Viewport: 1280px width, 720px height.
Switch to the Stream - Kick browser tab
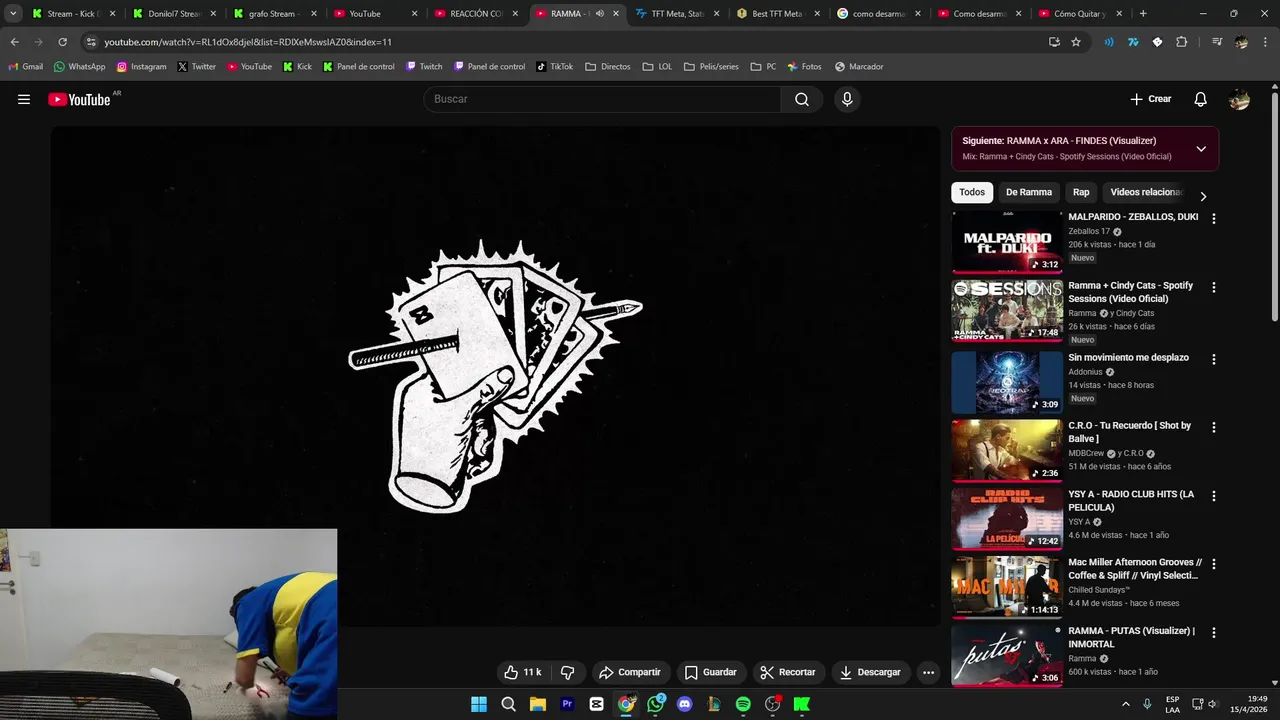pyautogui.click(x=73, y=14)
